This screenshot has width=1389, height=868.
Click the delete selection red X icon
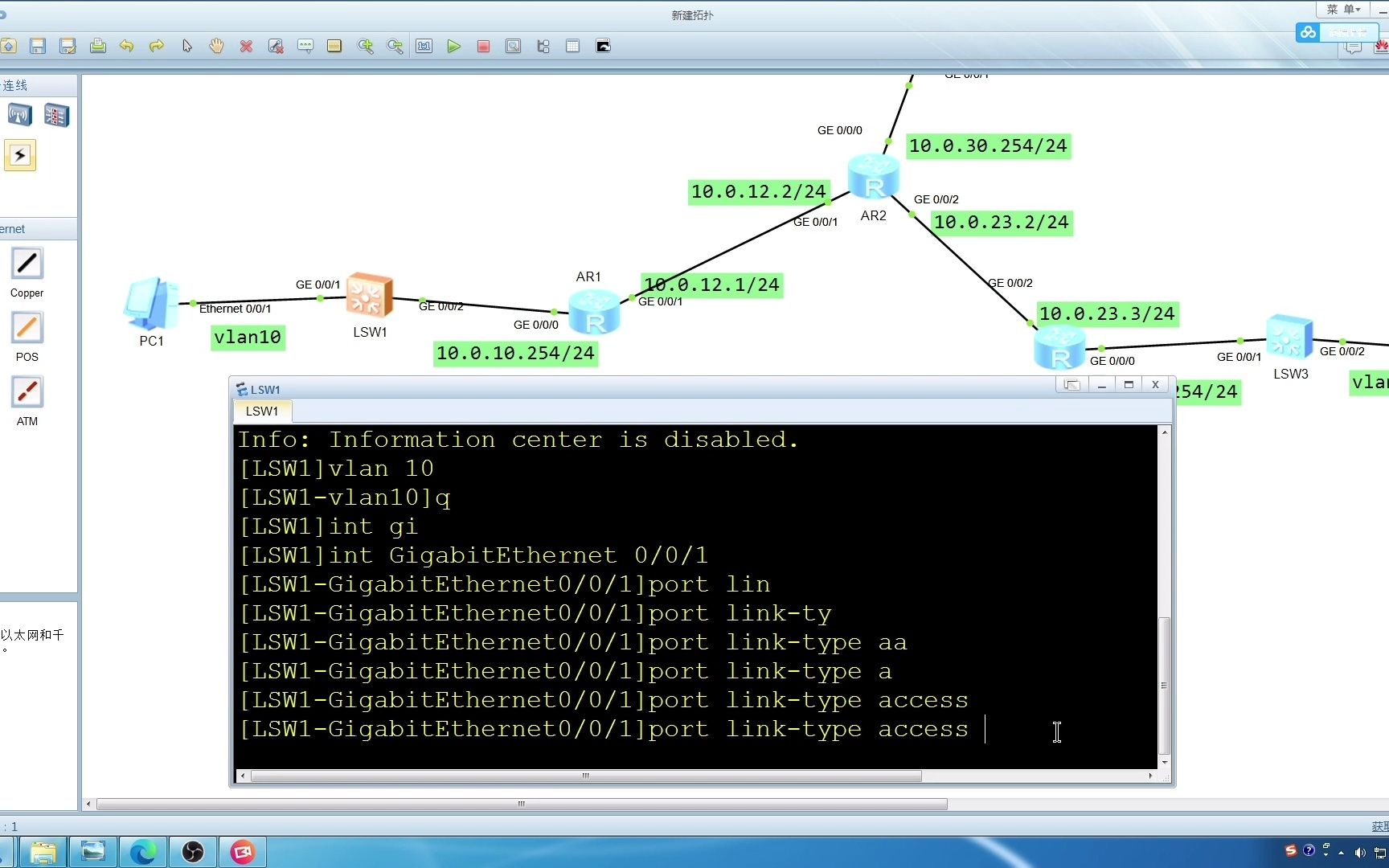[246, 46]
